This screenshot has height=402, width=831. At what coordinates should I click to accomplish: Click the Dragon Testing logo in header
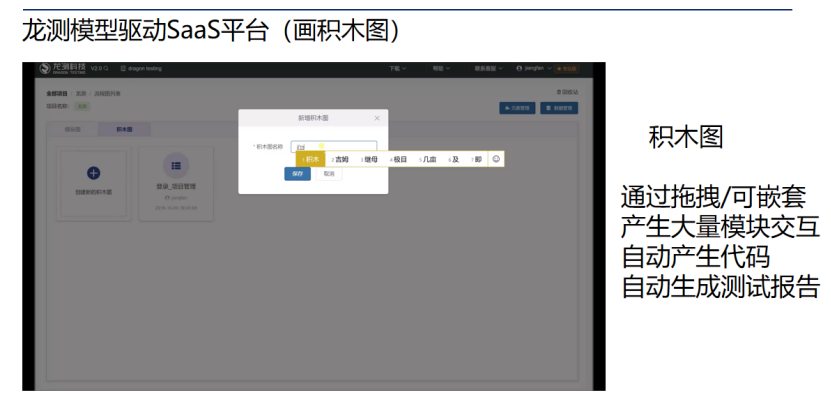[x=63, y=69]
